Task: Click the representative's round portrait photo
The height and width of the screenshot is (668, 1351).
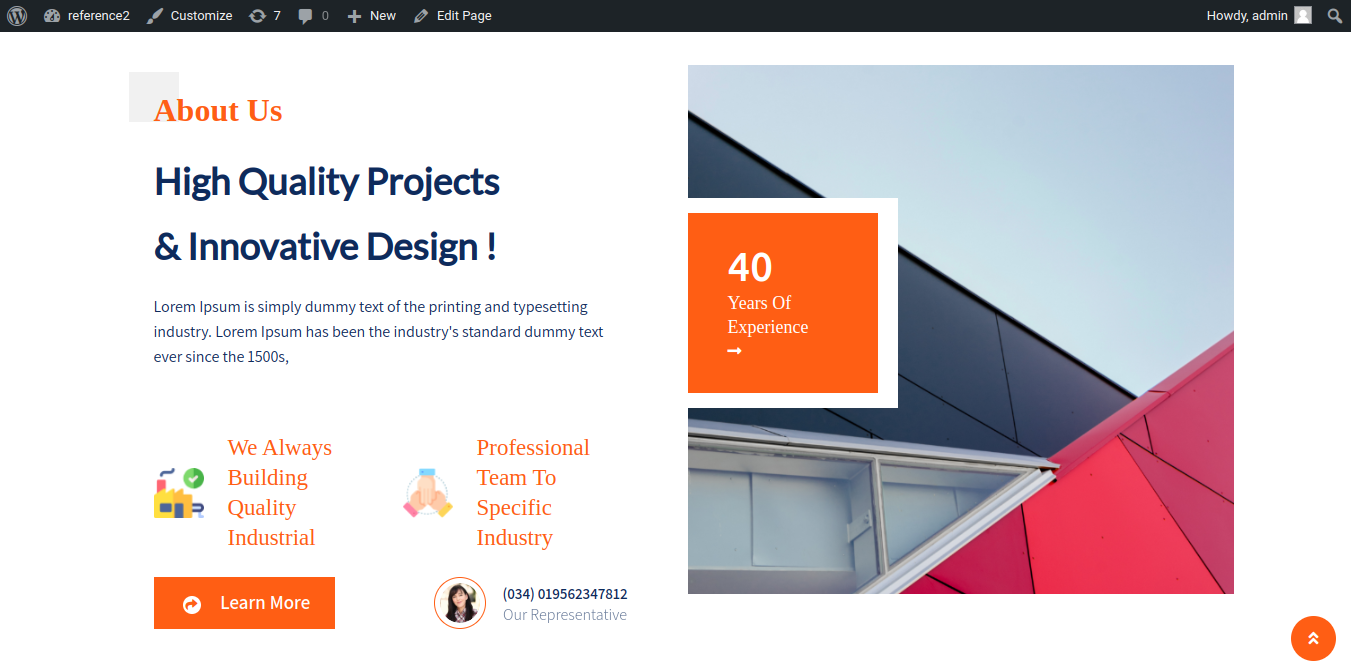Action: [460, 603]
